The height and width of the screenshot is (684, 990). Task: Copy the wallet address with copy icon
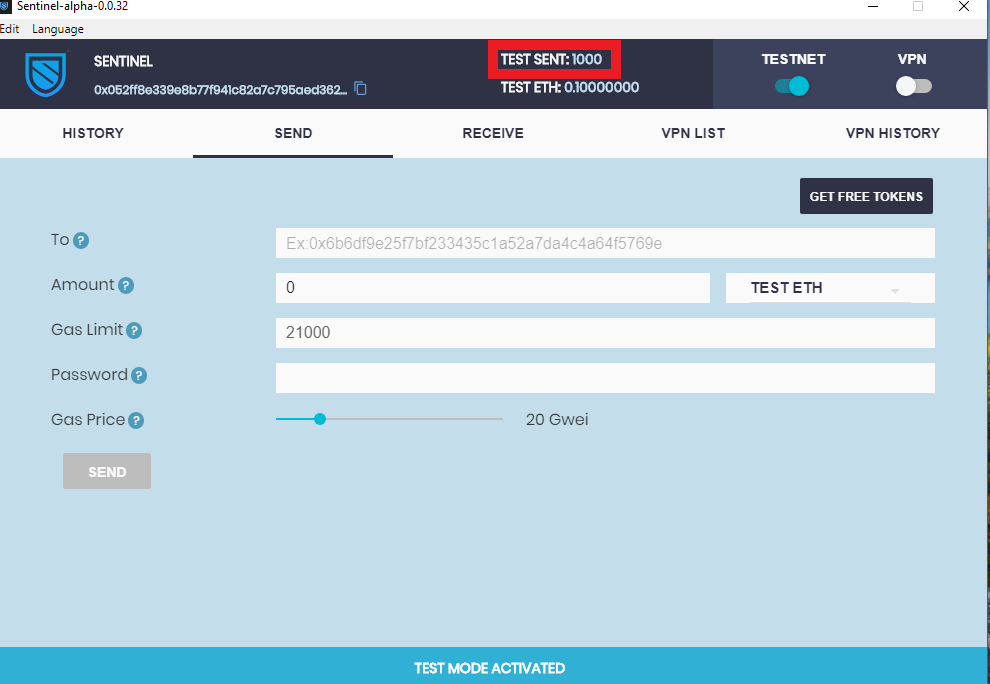361,88
